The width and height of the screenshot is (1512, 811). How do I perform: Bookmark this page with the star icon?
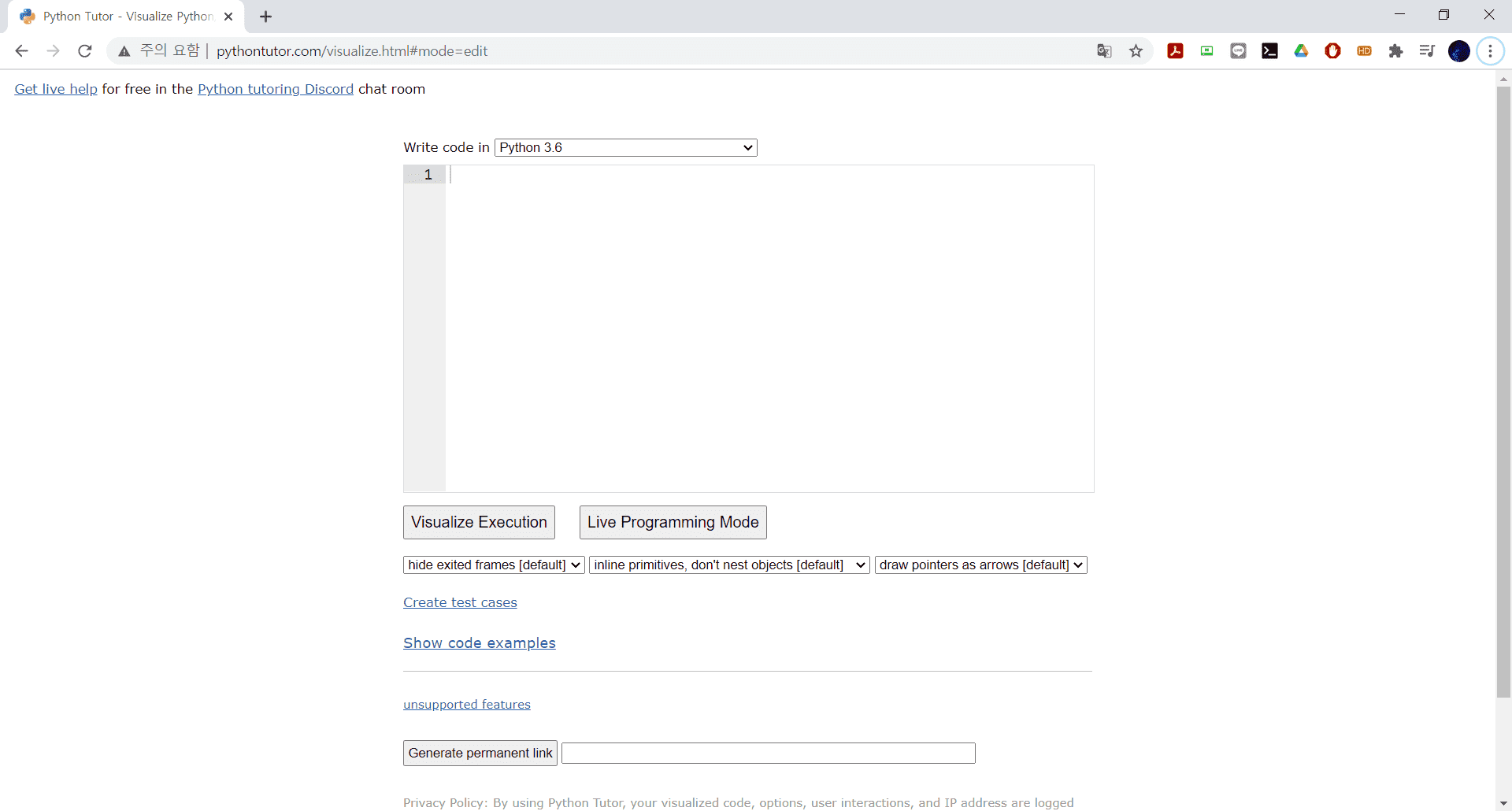coord(1136,51)
